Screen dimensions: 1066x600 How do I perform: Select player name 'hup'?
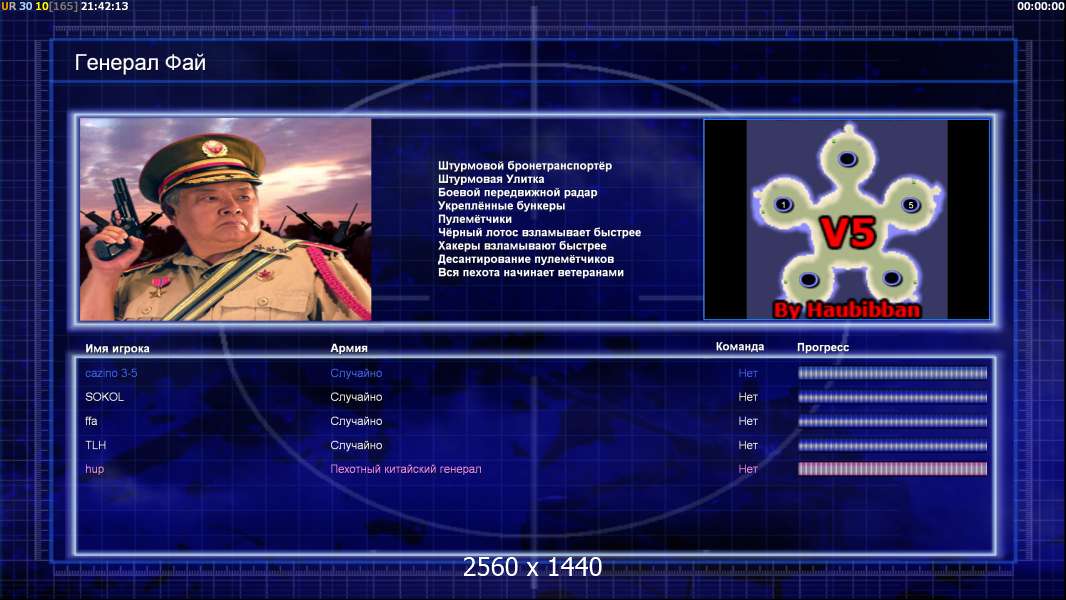(x=94, y=470)
